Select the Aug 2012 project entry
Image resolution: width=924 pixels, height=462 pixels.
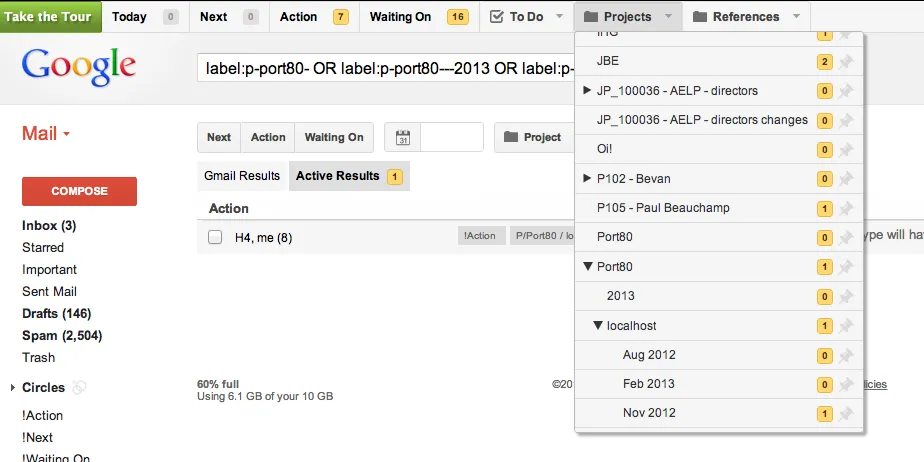tap(649, 355)
